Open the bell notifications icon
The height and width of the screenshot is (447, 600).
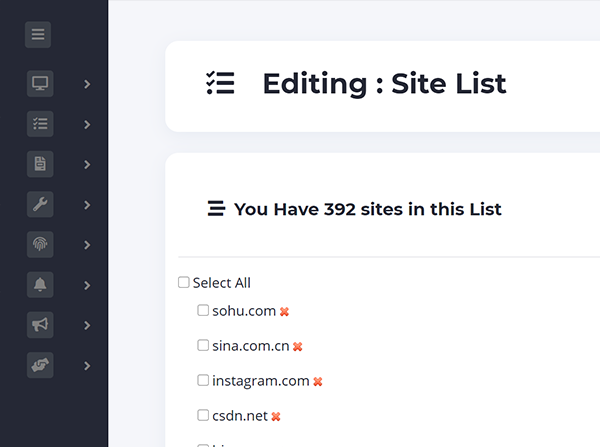click(40, 285)
